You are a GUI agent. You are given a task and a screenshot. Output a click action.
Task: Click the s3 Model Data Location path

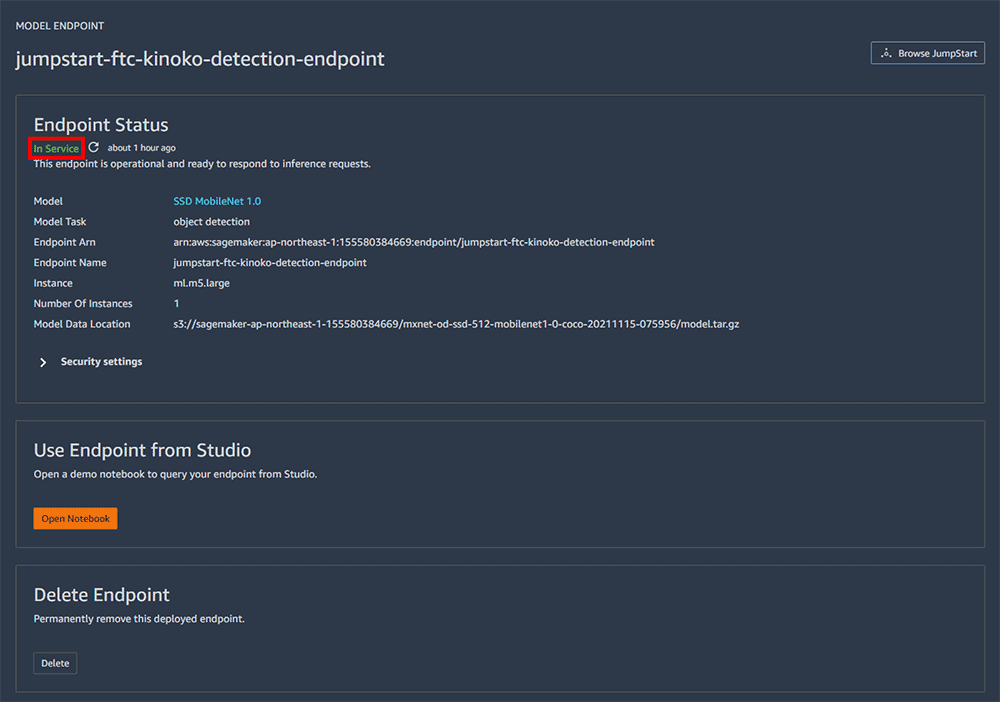tap(456, 324)
